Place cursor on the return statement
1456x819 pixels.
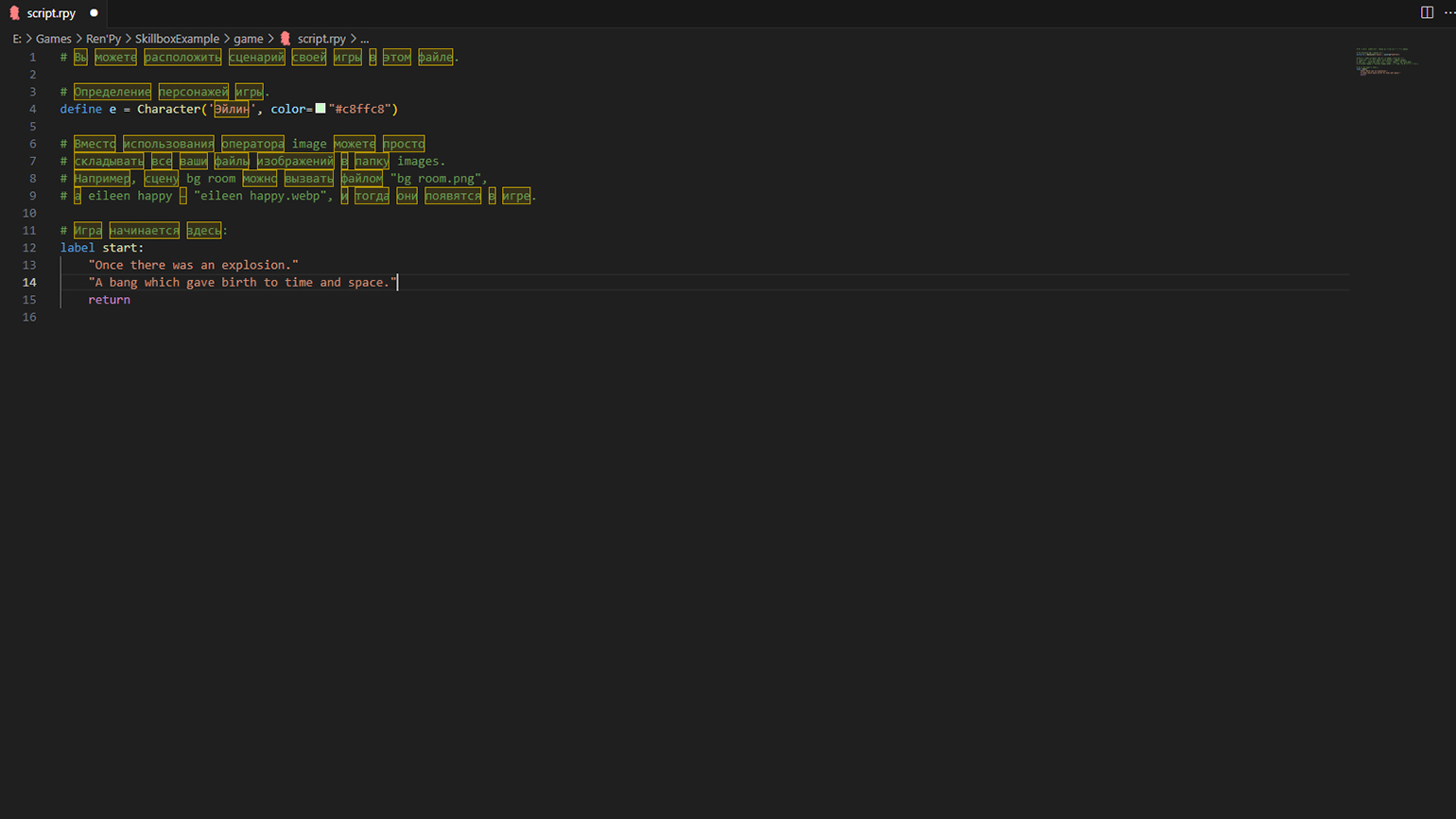pos(109,300)
